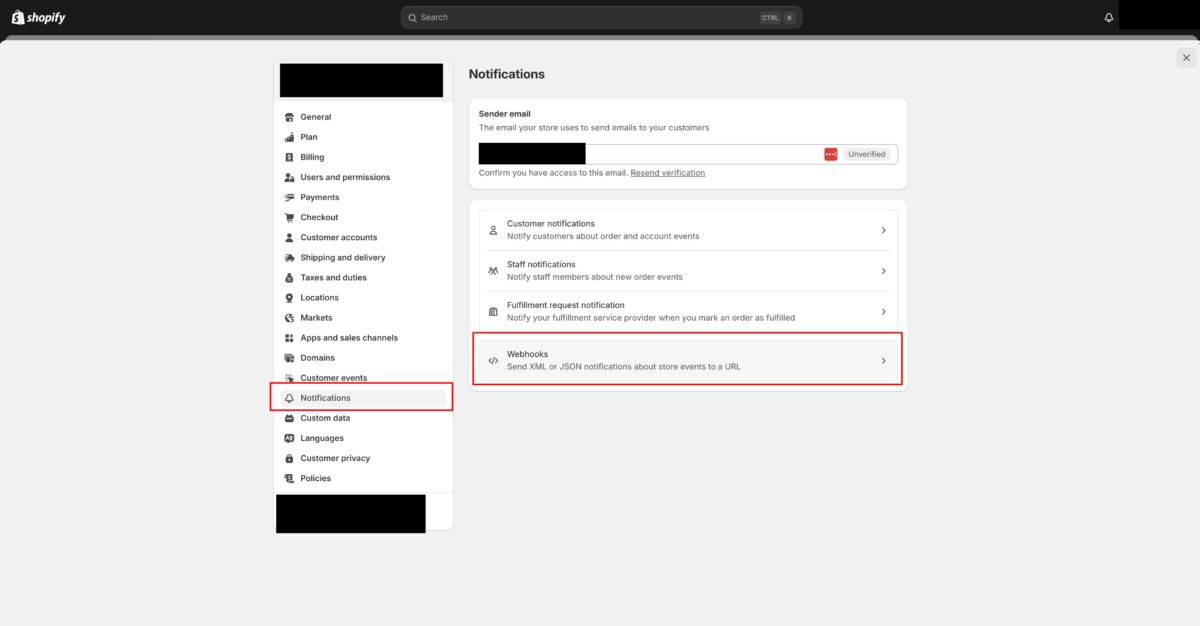
Task: Click the red password manager icon in email field
Action: [x=831, y=154]
